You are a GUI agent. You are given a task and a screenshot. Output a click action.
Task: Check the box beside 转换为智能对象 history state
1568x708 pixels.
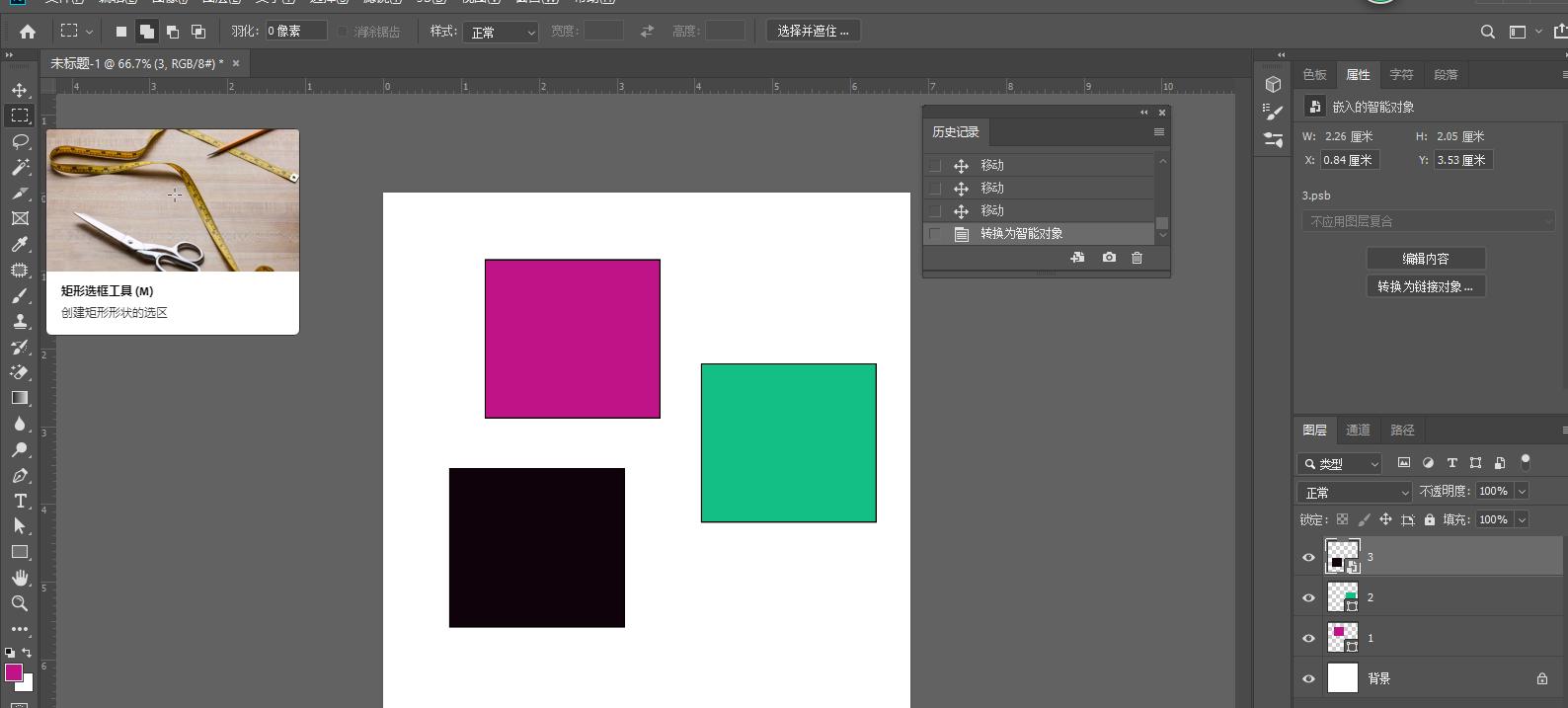pyautogui.click(x=935, y=234)
